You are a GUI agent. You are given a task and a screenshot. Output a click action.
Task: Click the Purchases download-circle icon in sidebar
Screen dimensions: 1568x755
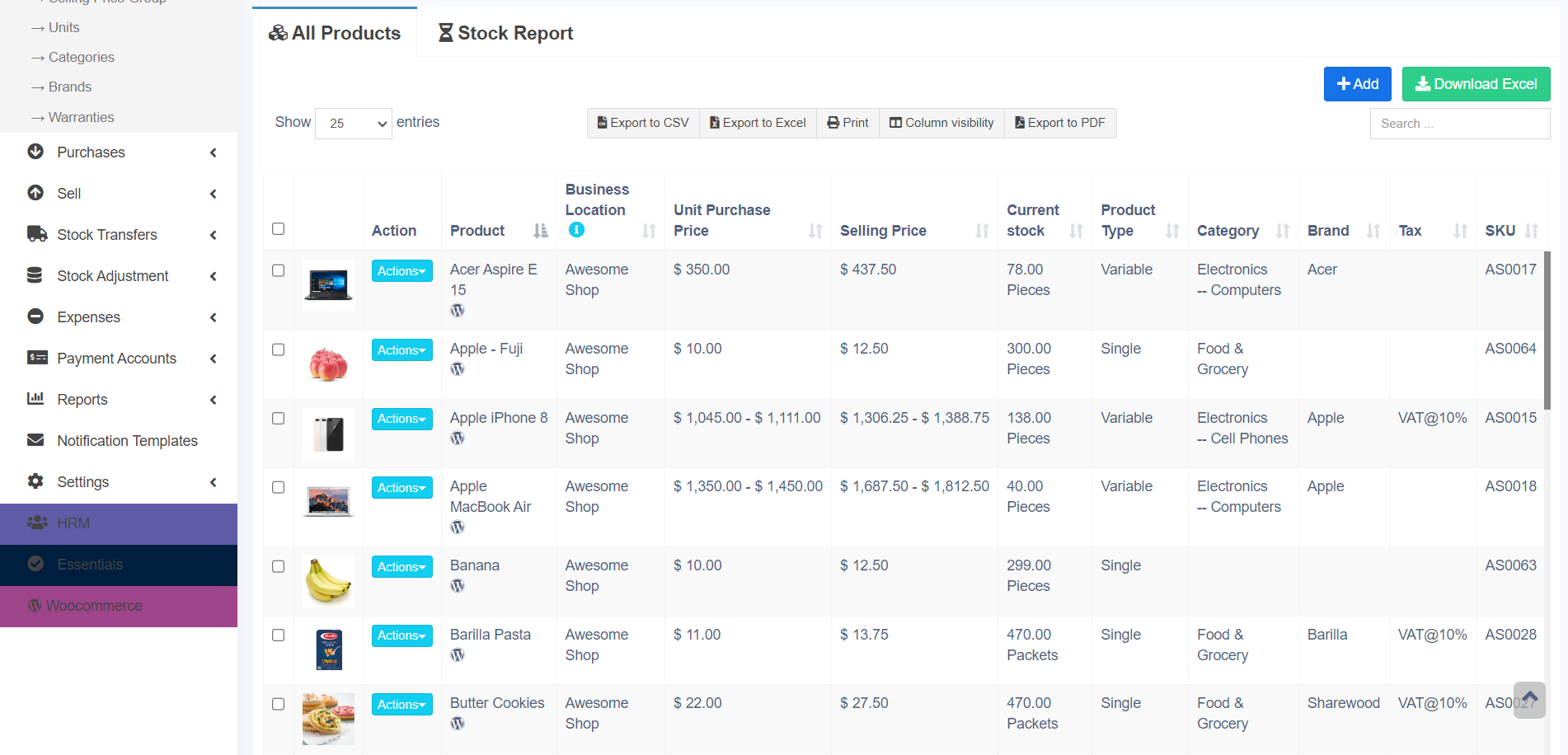coord(35,152)
